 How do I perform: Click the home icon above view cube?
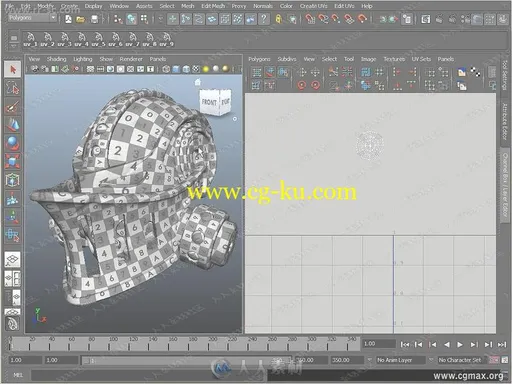tap(198, 82)
